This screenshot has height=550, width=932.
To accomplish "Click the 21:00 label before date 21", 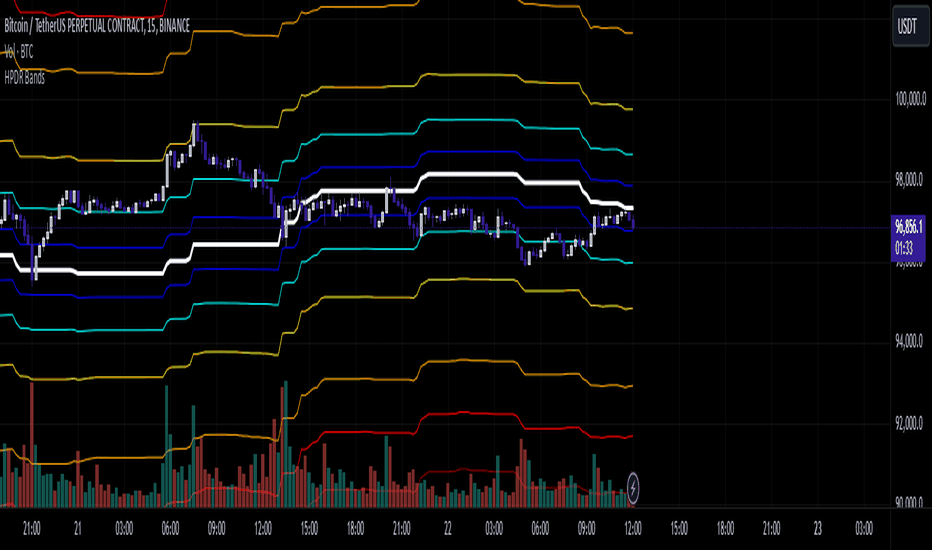I will click(x=32, y=529).
